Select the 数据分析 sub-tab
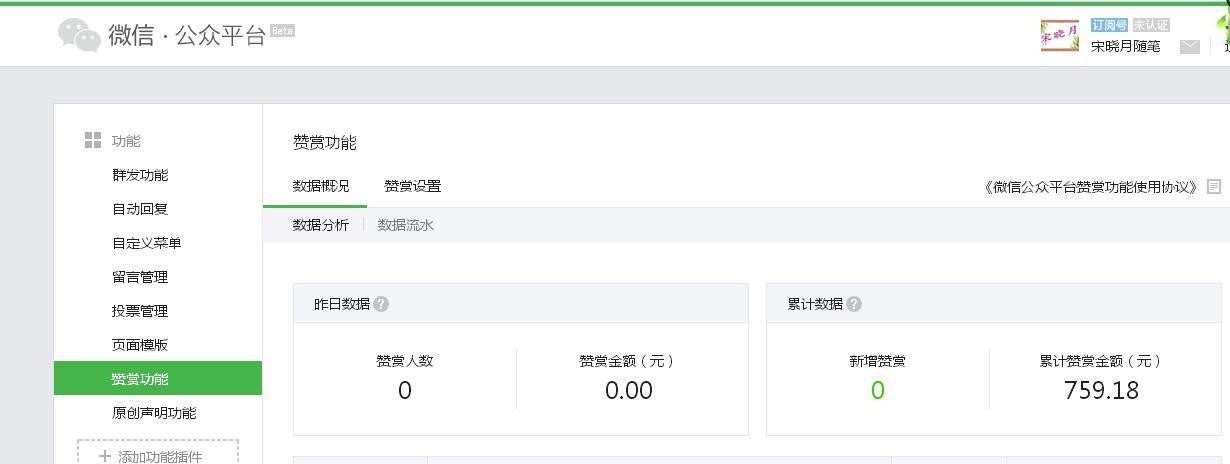The width and height of the screenshot is (1230, 464). 321,225
